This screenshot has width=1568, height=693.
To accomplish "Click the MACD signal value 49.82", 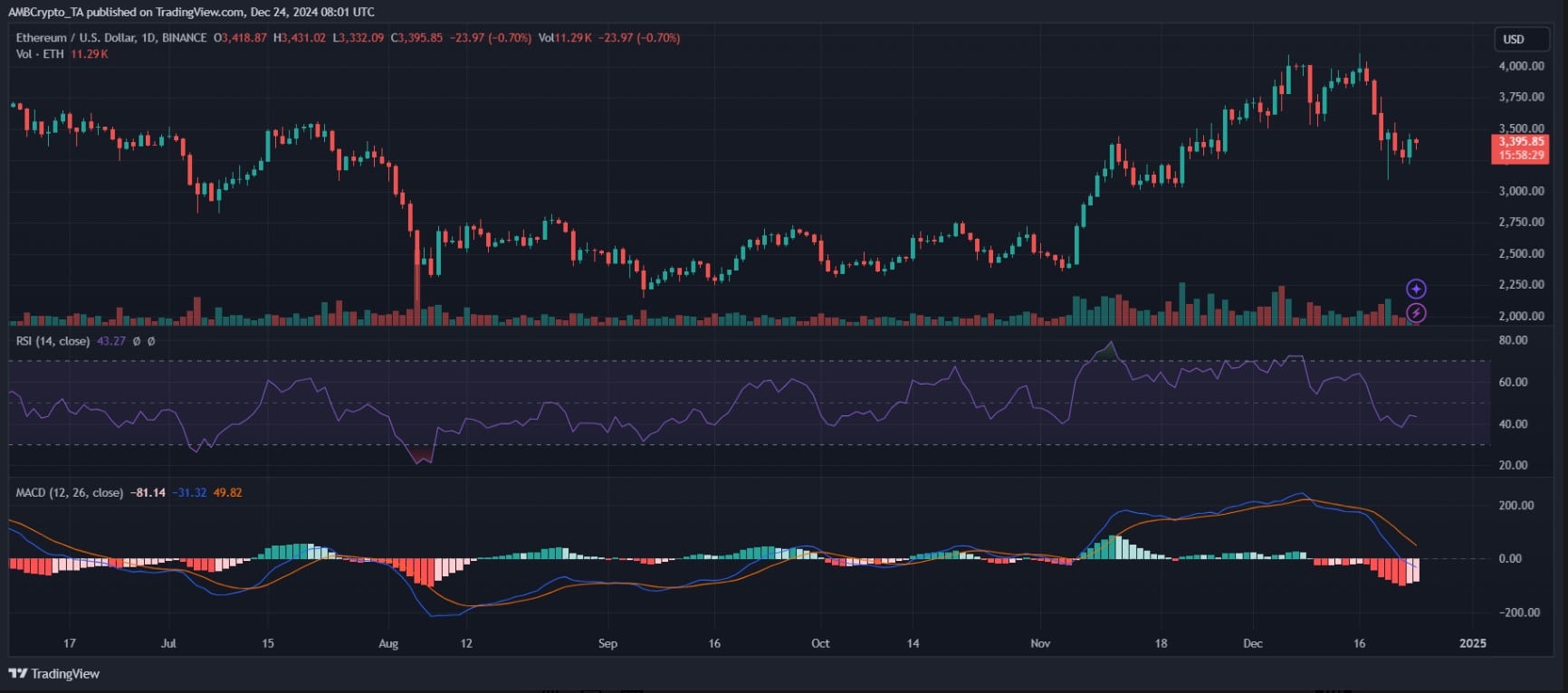I will click(227, 493).
